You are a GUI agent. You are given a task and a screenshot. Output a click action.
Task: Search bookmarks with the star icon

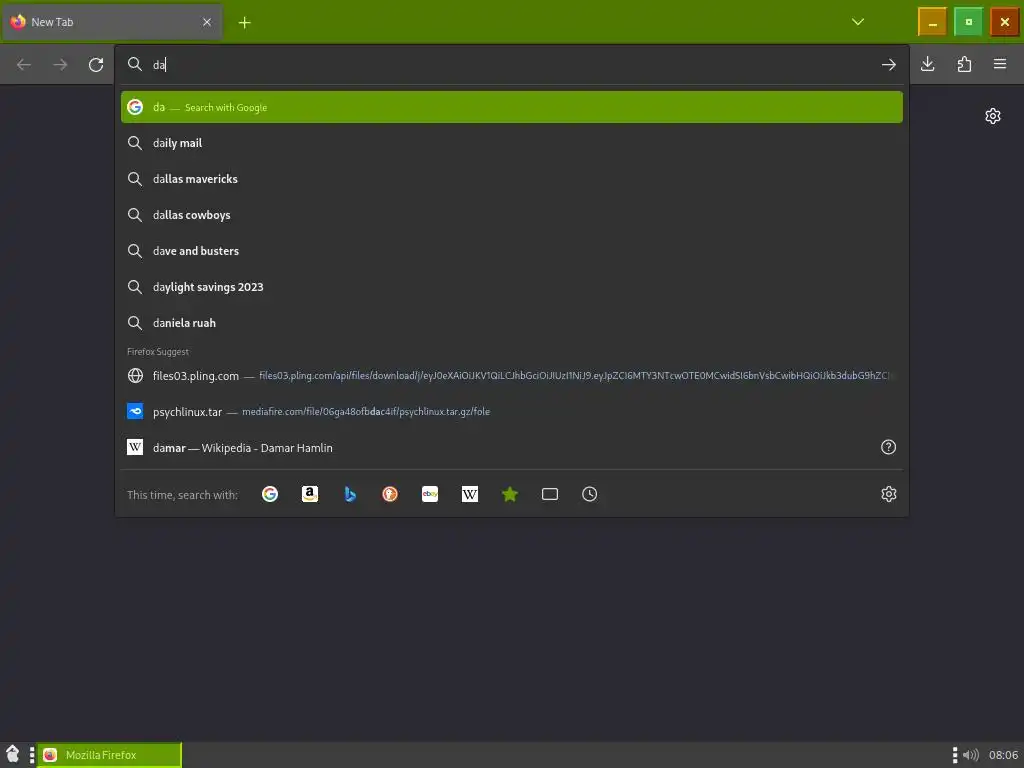coord(509,494)
